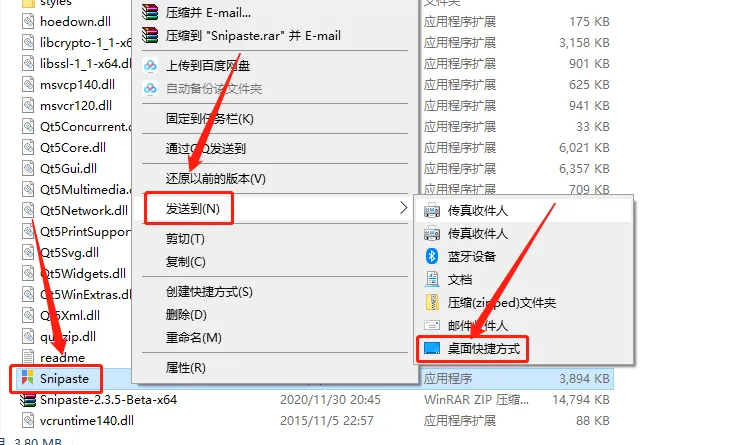Screen dimensions: 733x445
Task: Click the first fax recipient printer icon
Action: pyautogui.click(x=431, y=211)
